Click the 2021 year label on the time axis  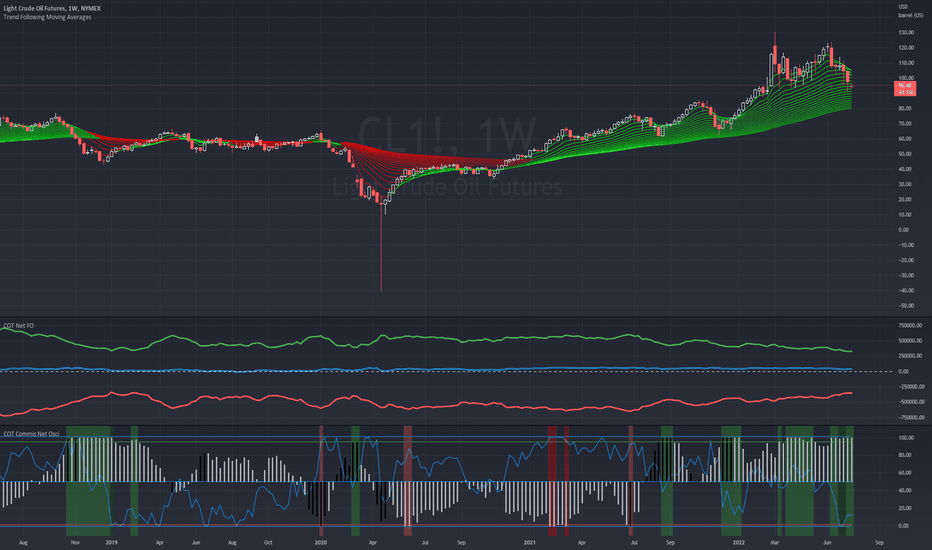point(530,542)
